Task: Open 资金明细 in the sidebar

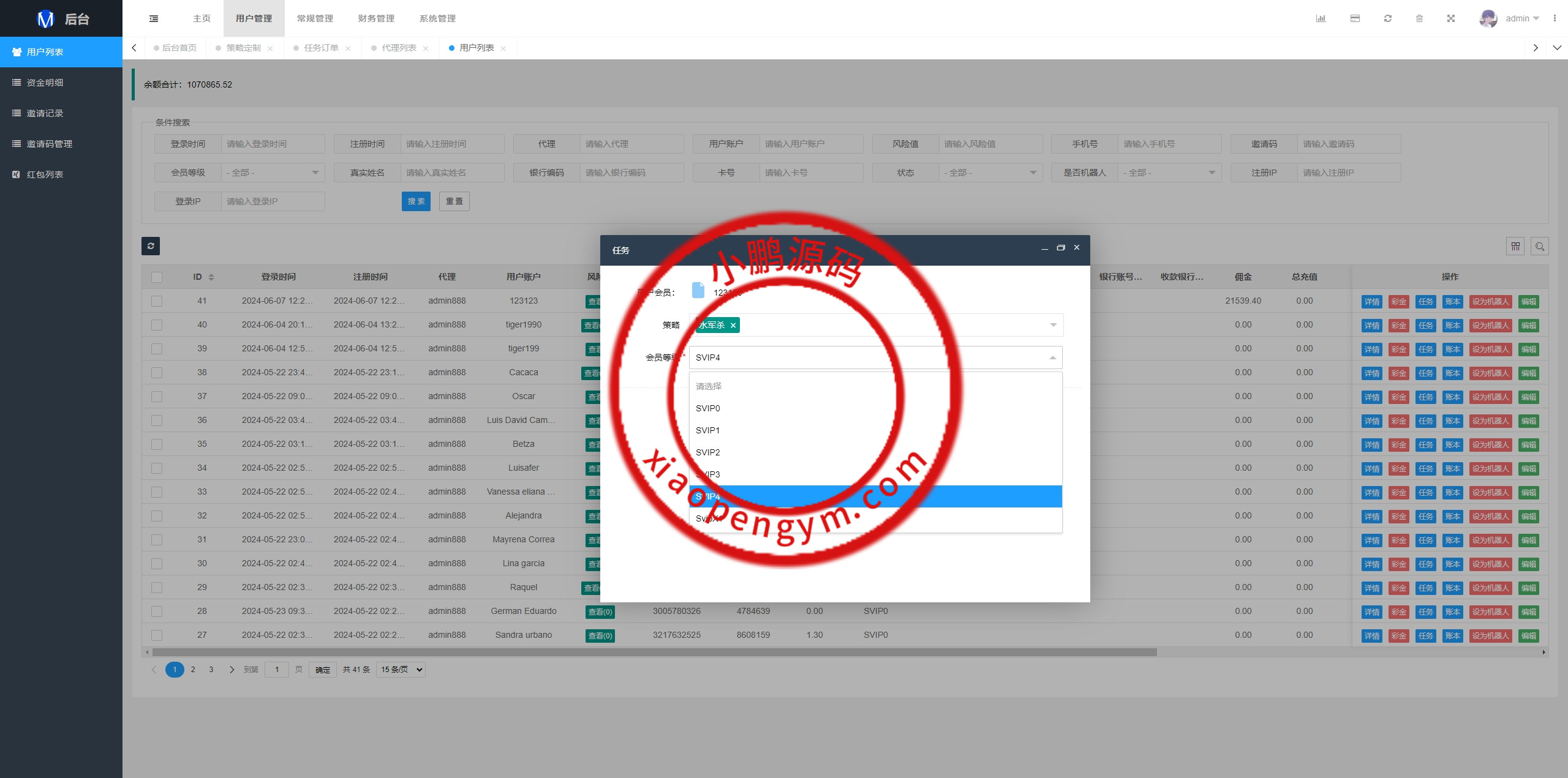Action: [45, 83]
